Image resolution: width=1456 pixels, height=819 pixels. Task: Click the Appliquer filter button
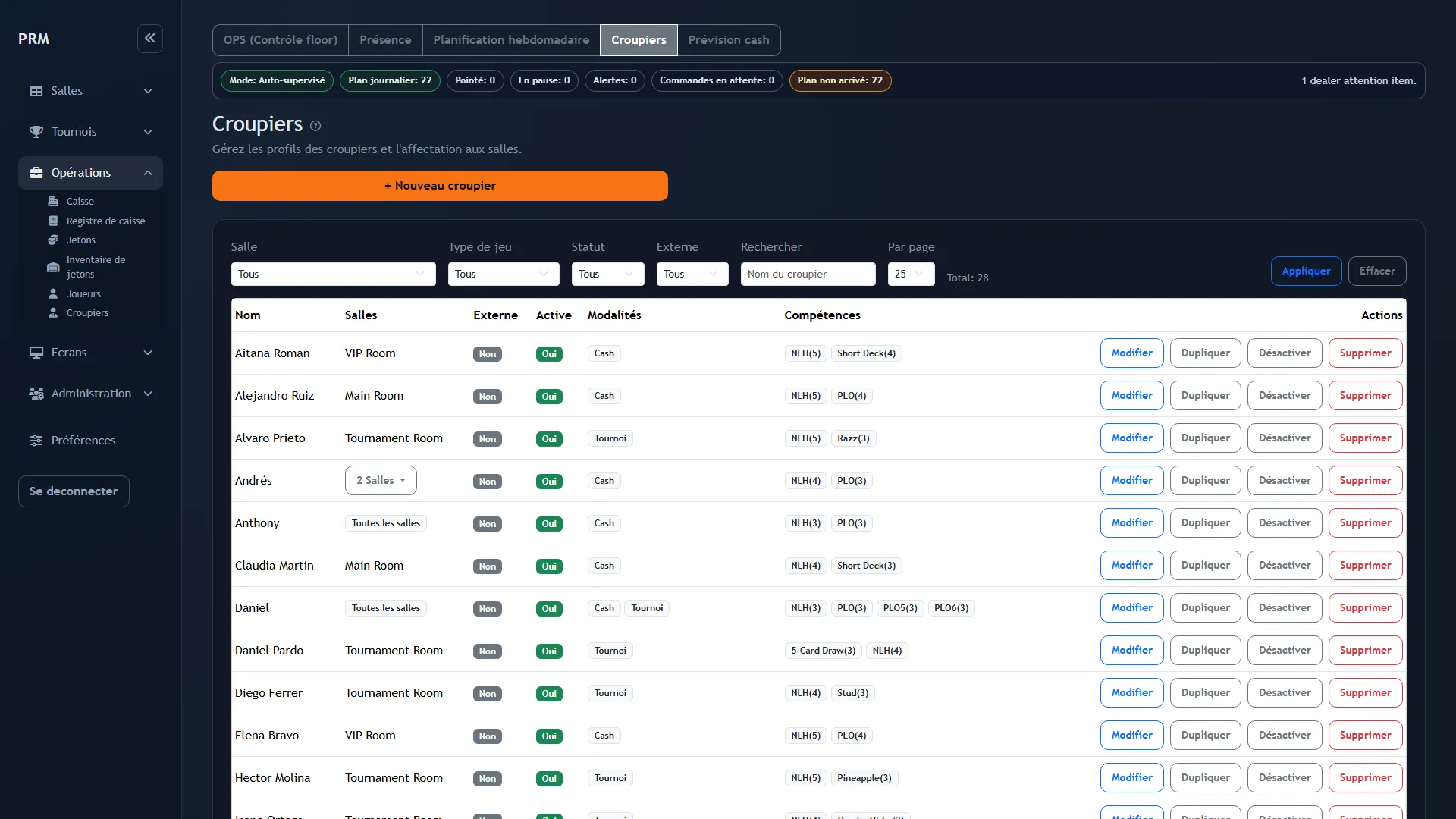click(x=1306, y=271)
